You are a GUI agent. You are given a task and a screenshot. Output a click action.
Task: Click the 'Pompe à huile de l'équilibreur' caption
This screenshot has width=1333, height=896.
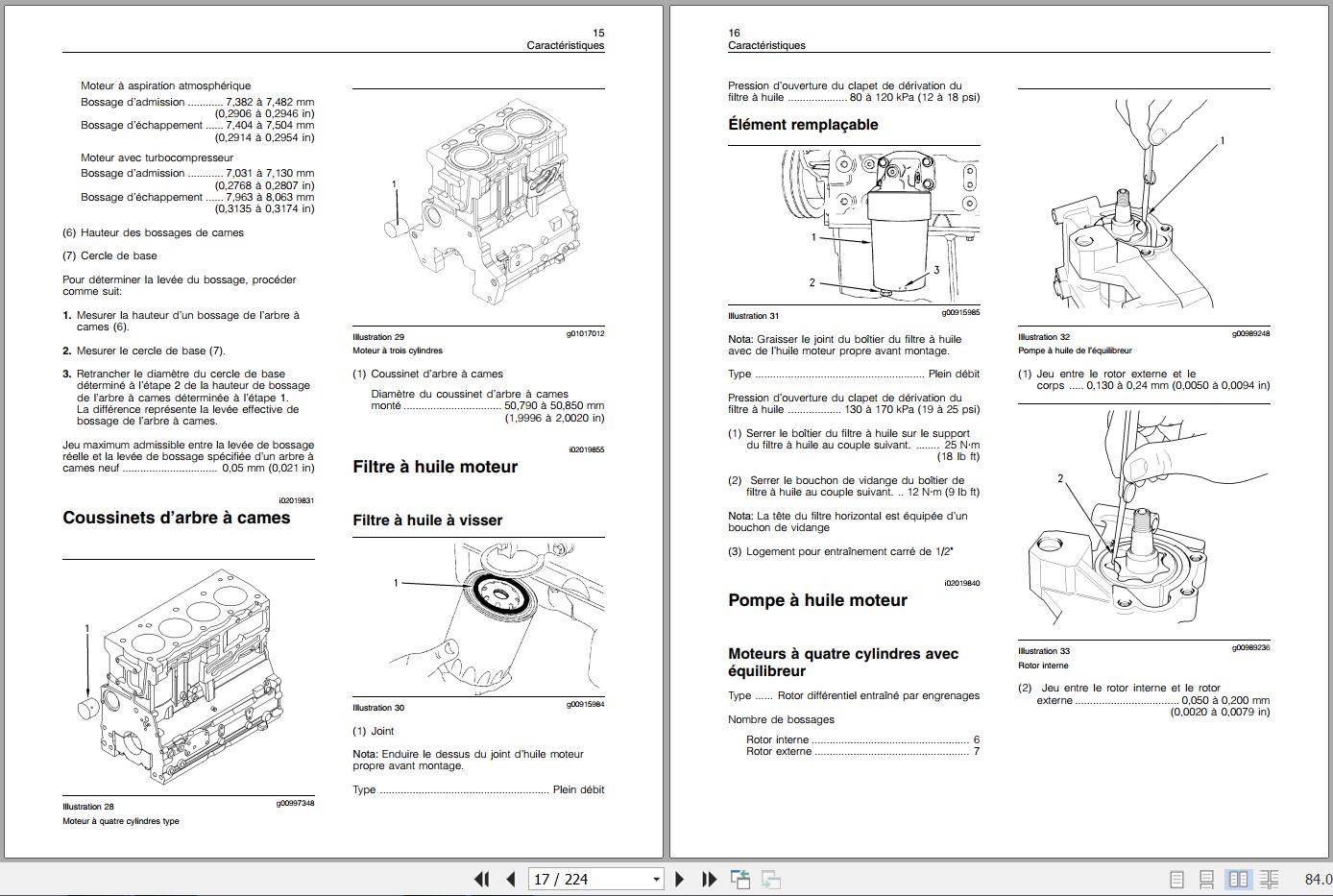point(1076,351)
